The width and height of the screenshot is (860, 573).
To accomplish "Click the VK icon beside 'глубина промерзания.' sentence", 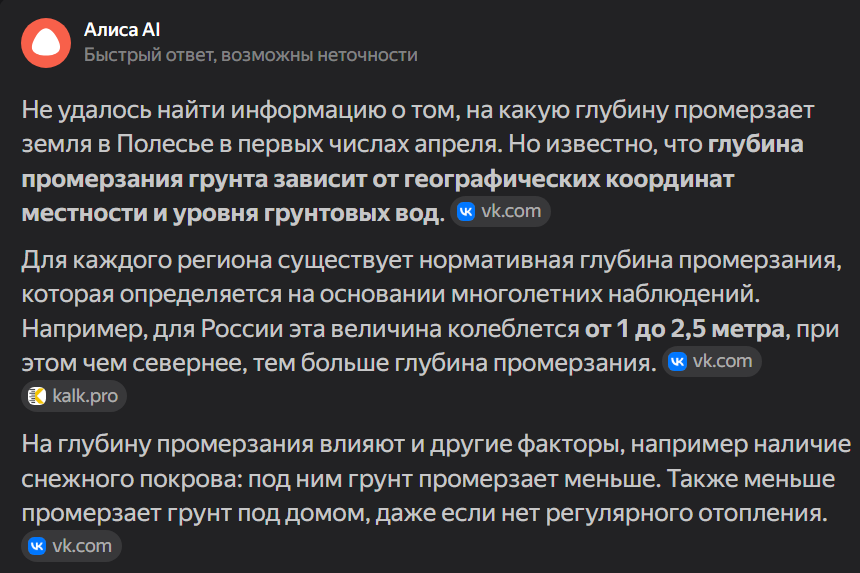I will click(x=677, y=361).
